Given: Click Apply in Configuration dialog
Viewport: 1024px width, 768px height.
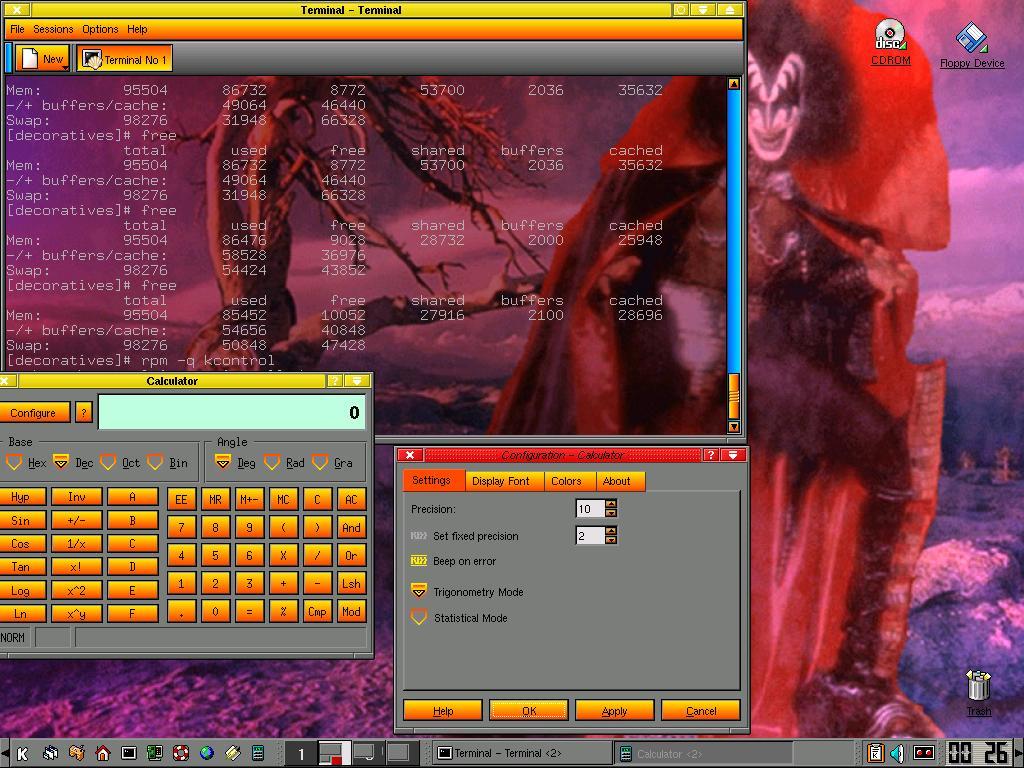Looking at the screenshot, I should (x=615, y=711).
